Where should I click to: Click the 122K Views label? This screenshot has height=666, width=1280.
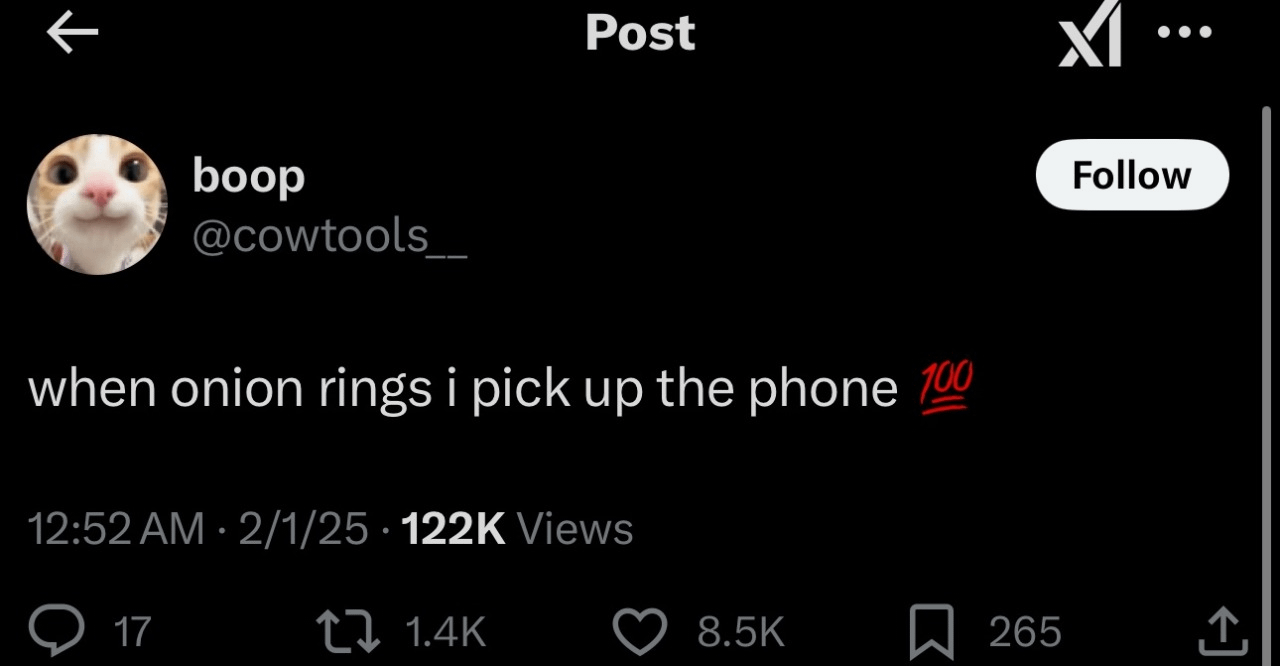click(517, 528)
